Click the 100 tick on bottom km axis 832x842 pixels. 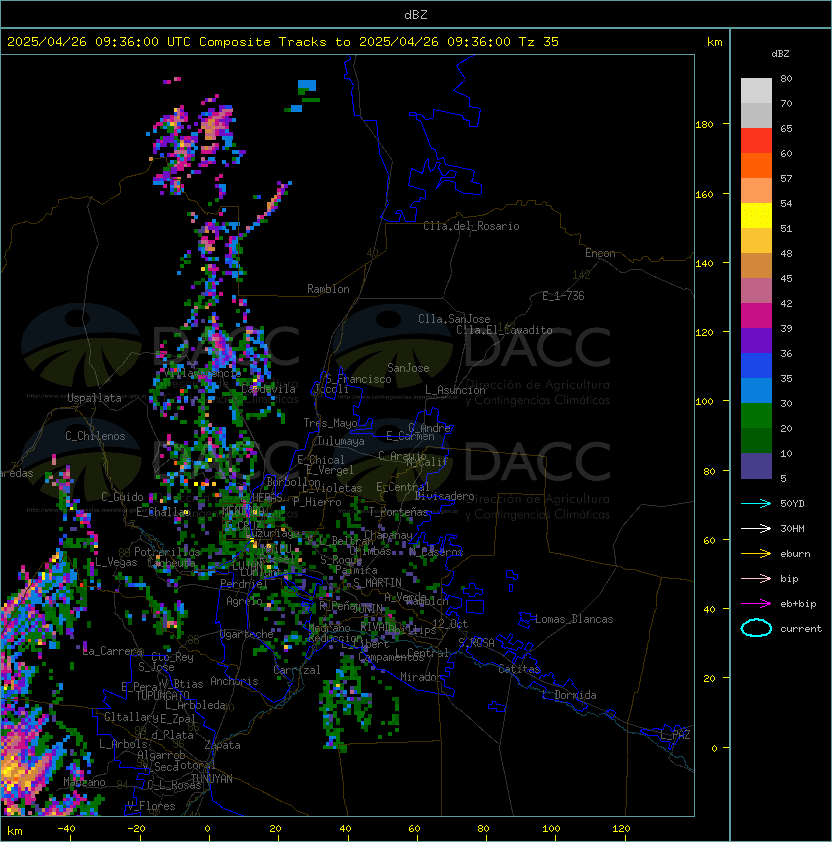click(552, 829)
